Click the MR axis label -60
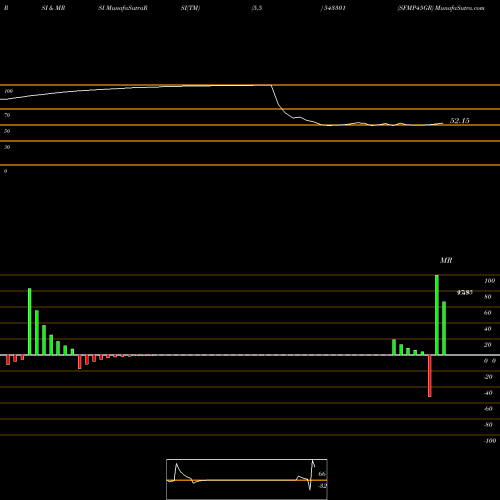The image size is (500, 500). 488,409
